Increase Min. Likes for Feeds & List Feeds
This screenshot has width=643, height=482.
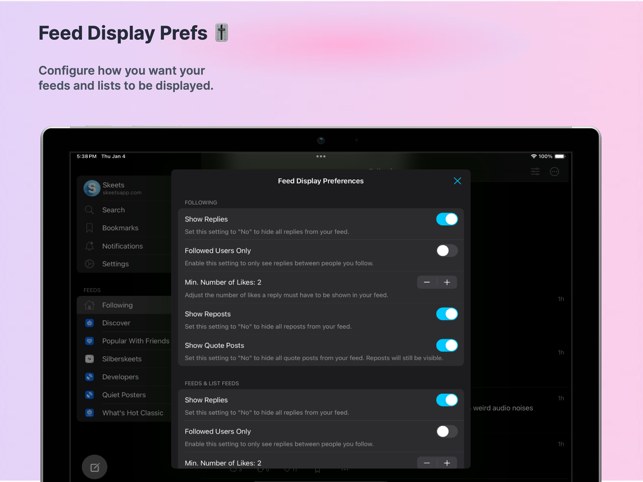pyautogui.click(x=447, y=463)
